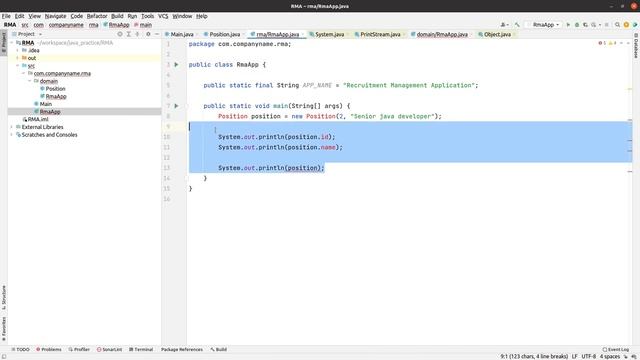
Task: Stop the running process square icon
Action: click(607, 25)
